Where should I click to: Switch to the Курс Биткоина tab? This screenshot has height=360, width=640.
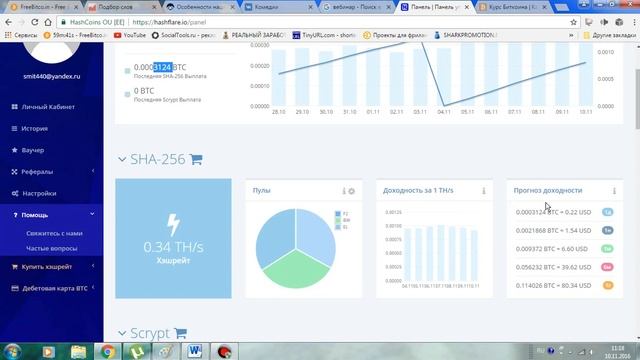pos(512,7)
